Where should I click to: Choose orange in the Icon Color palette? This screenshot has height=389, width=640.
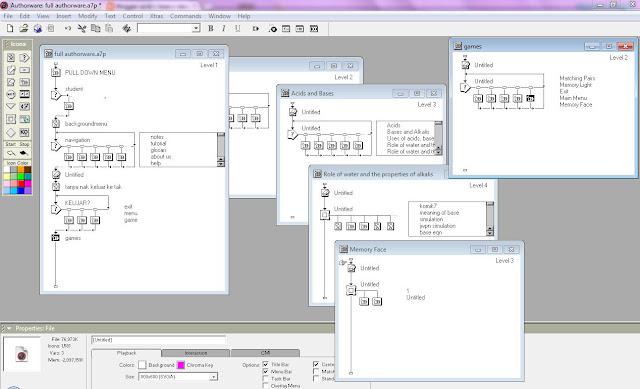pyautogui.click(x=21, y=169)
